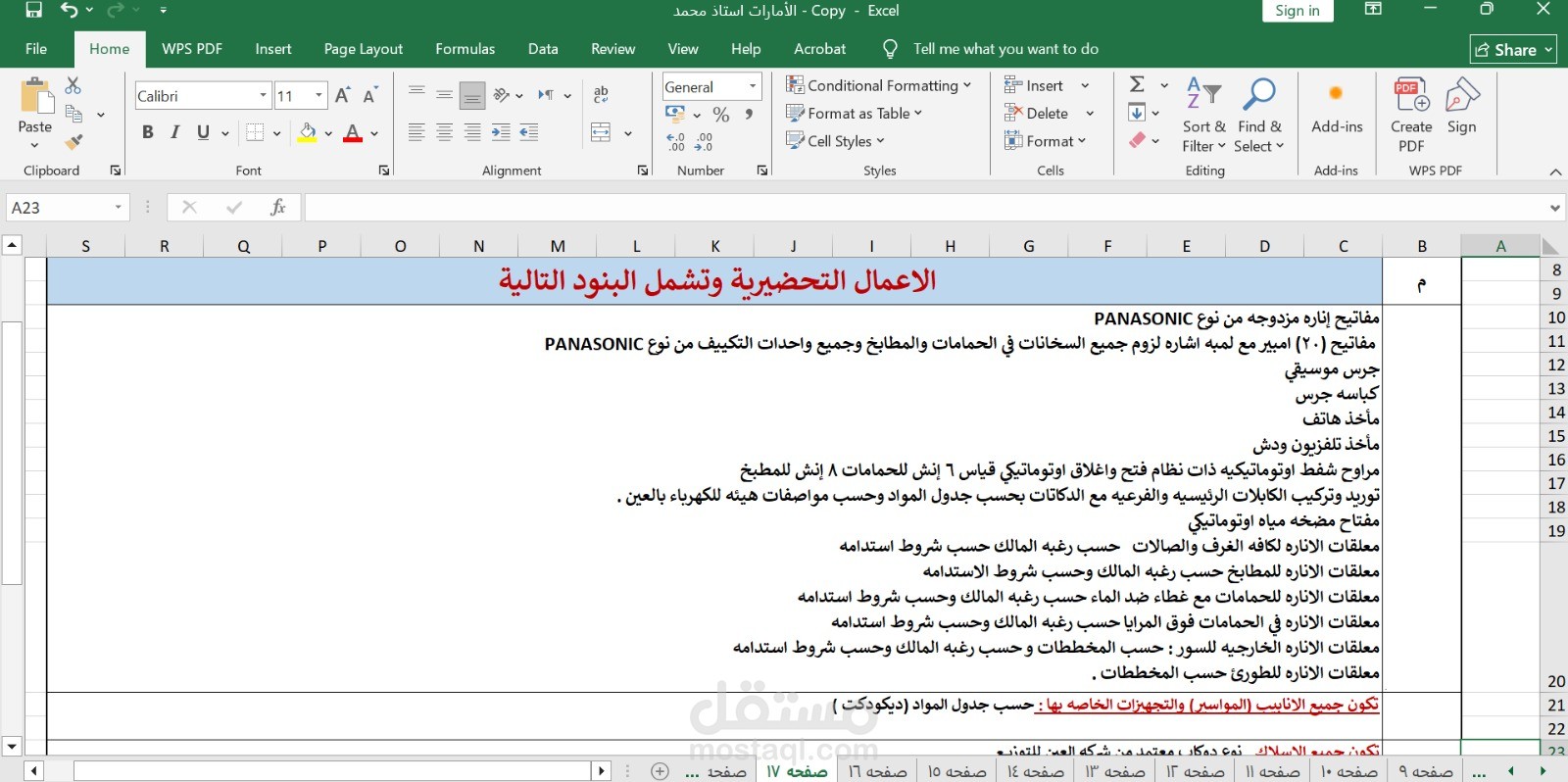The height and width of the screenshot is (782, 1568).
Task: Open the font size 11 dropdown
Action: pos(319,95)
